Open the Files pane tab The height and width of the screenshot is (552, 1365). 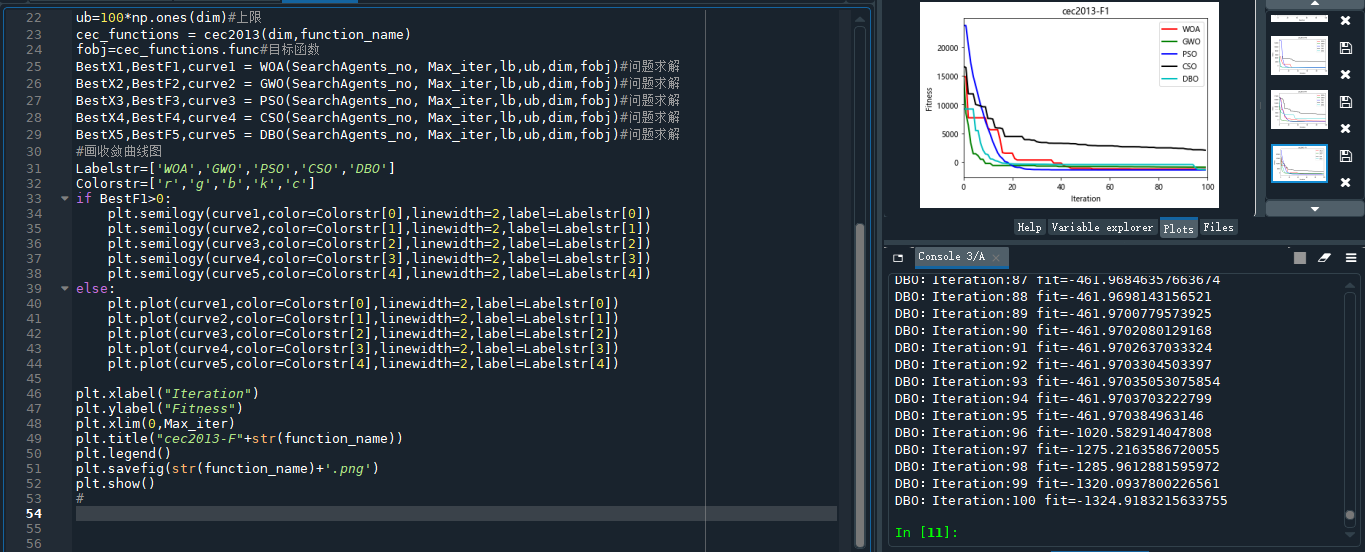point(1218,227)
